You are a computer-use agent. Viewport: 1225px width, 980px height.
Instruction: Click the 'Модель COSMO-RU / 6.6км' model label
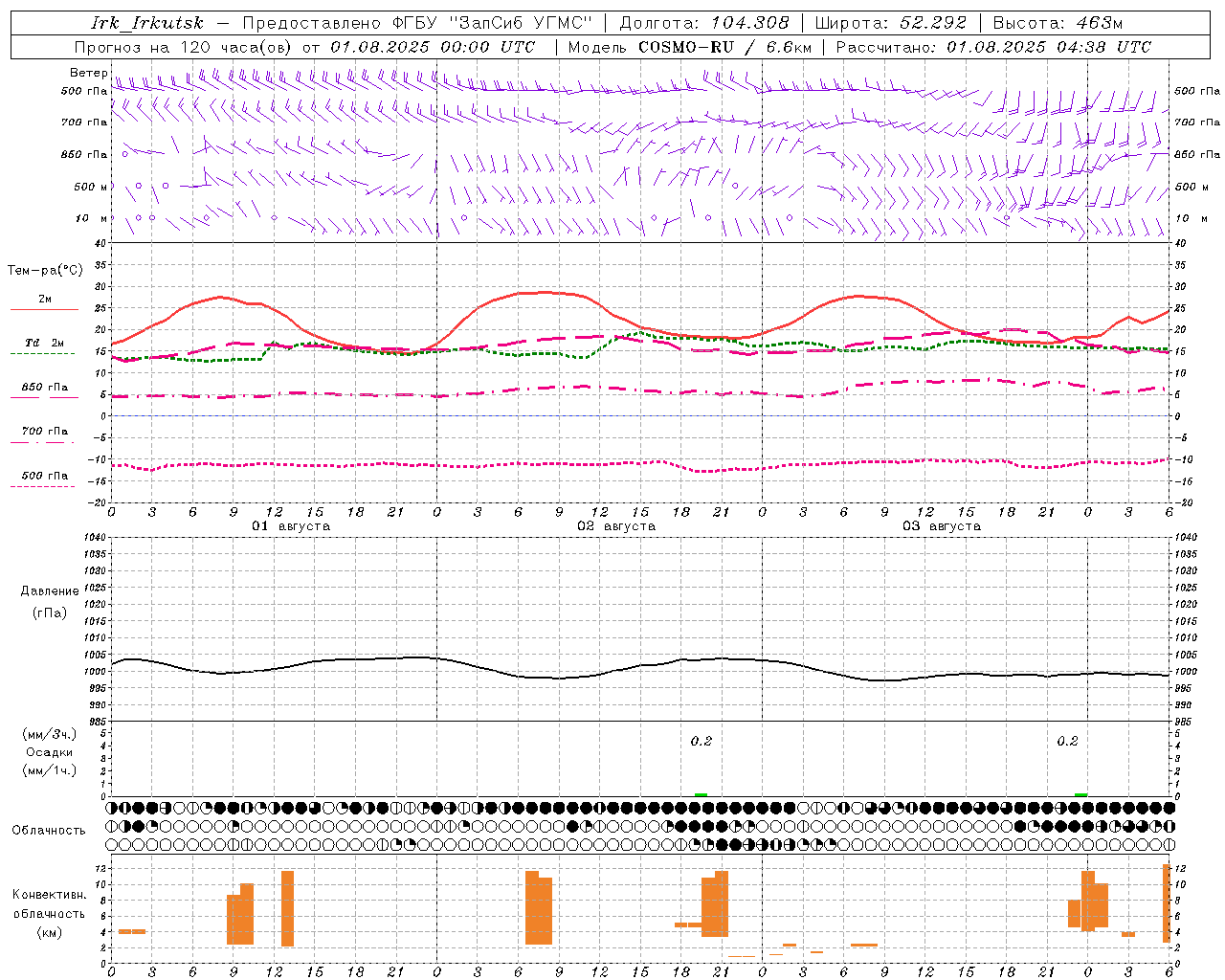tap(690, 47)
